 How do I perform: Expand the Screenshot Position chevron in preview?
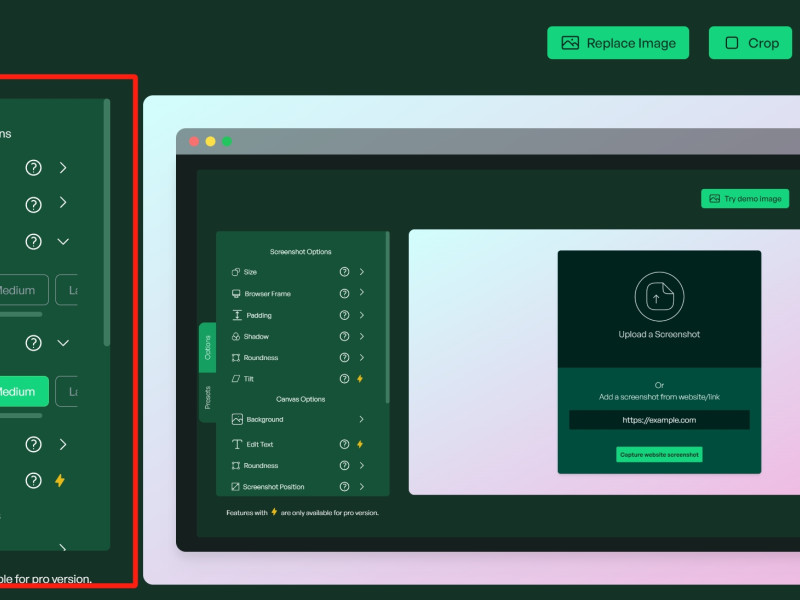tap(362, 487)
